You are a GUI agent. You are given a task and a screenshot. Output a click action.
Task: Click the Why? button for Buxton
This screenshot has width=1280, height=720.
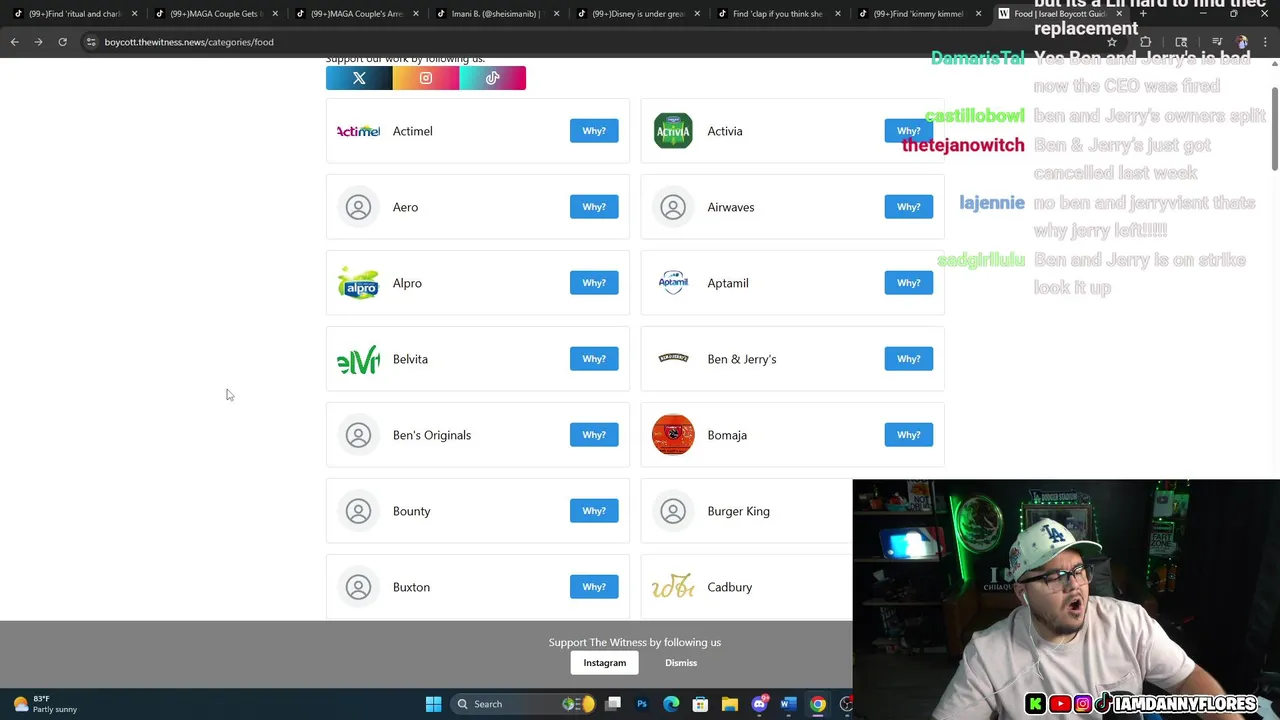tap(594, 587)
